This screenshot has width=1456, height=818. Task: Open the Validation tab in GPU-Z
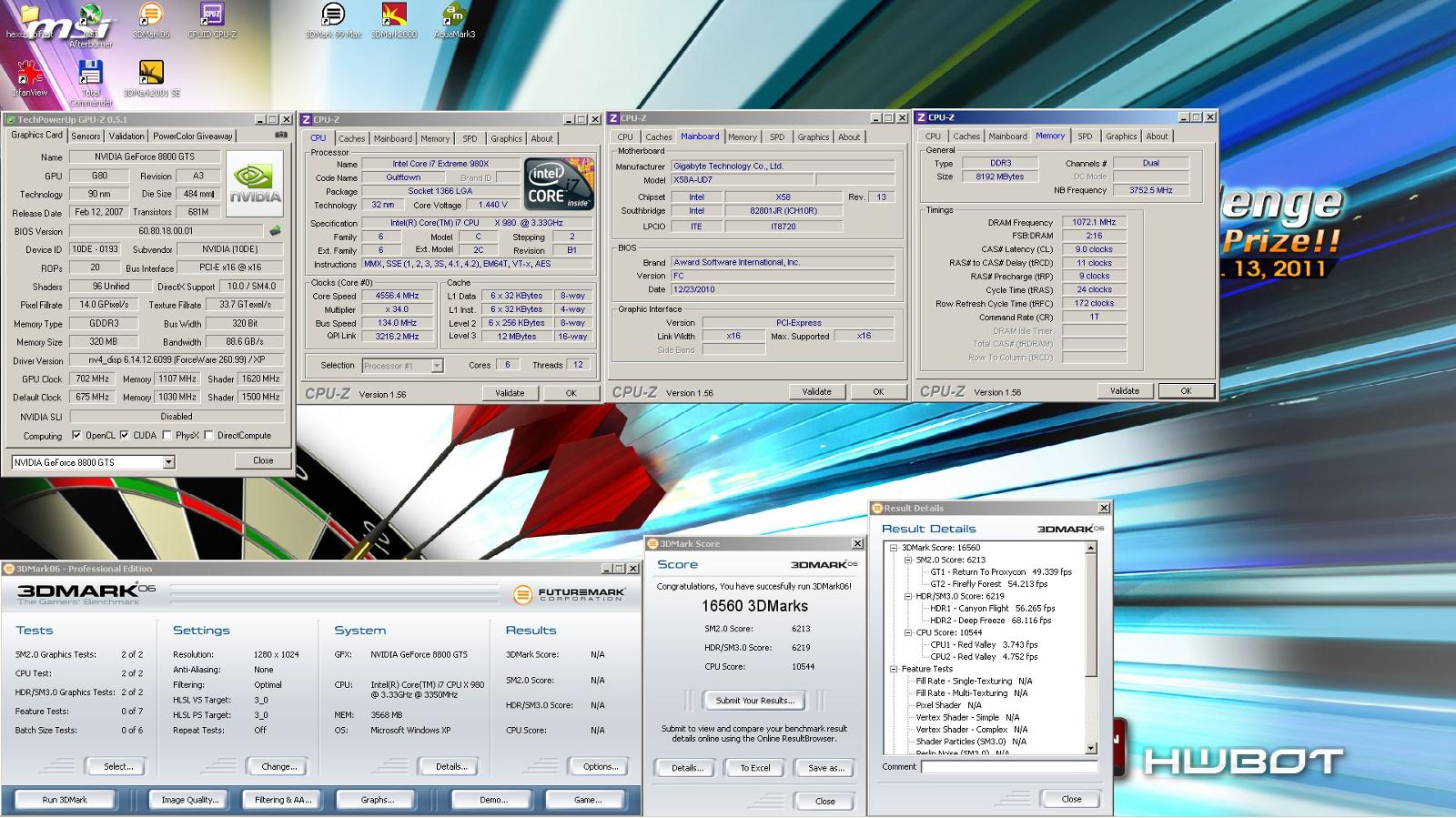(126, 136)
